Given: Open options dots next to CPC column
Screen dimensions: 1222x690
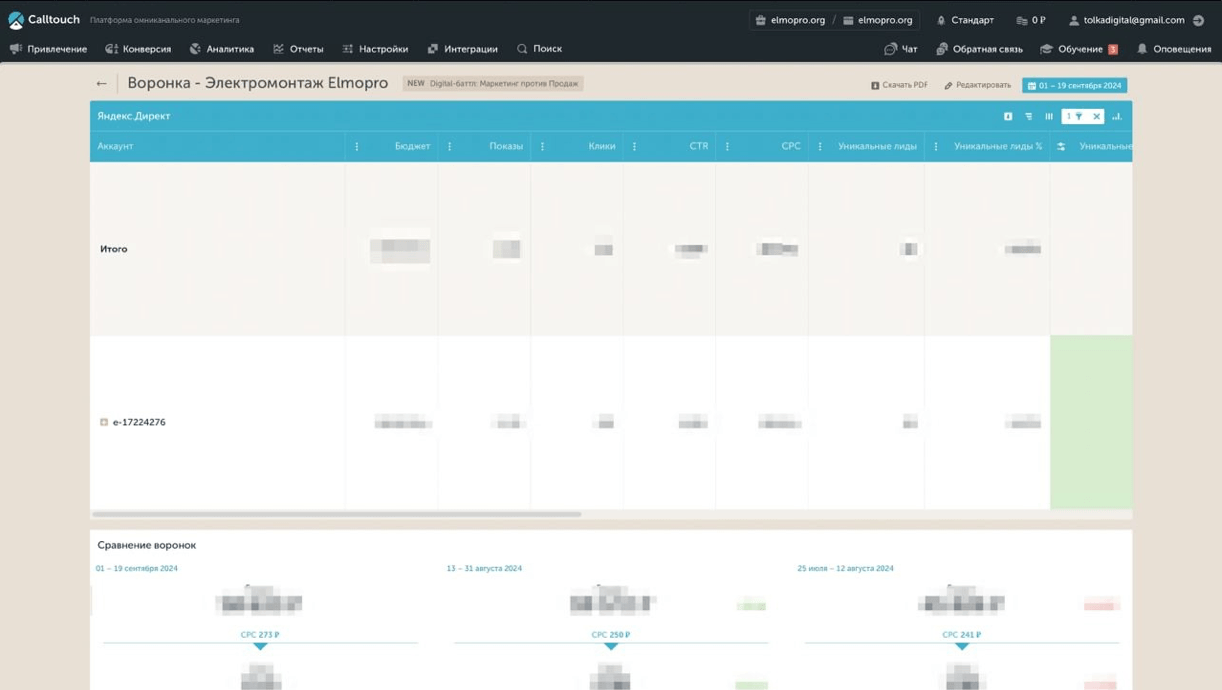Looking at the screenshot, I should 820,147.
